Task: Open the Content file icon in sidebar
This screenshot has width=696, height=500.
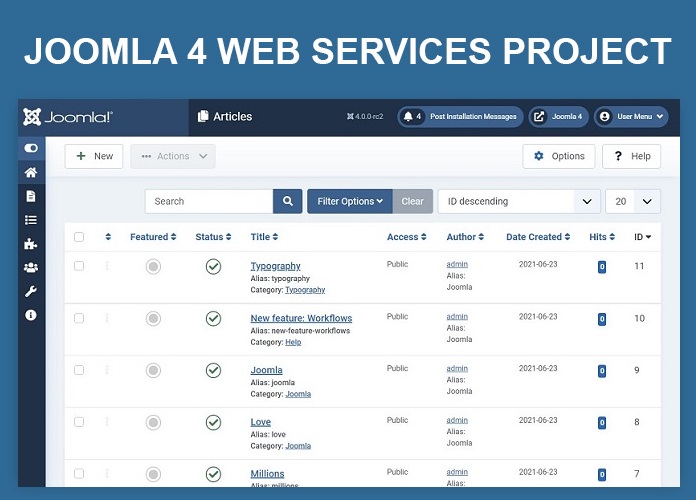Action: point(31,196)
